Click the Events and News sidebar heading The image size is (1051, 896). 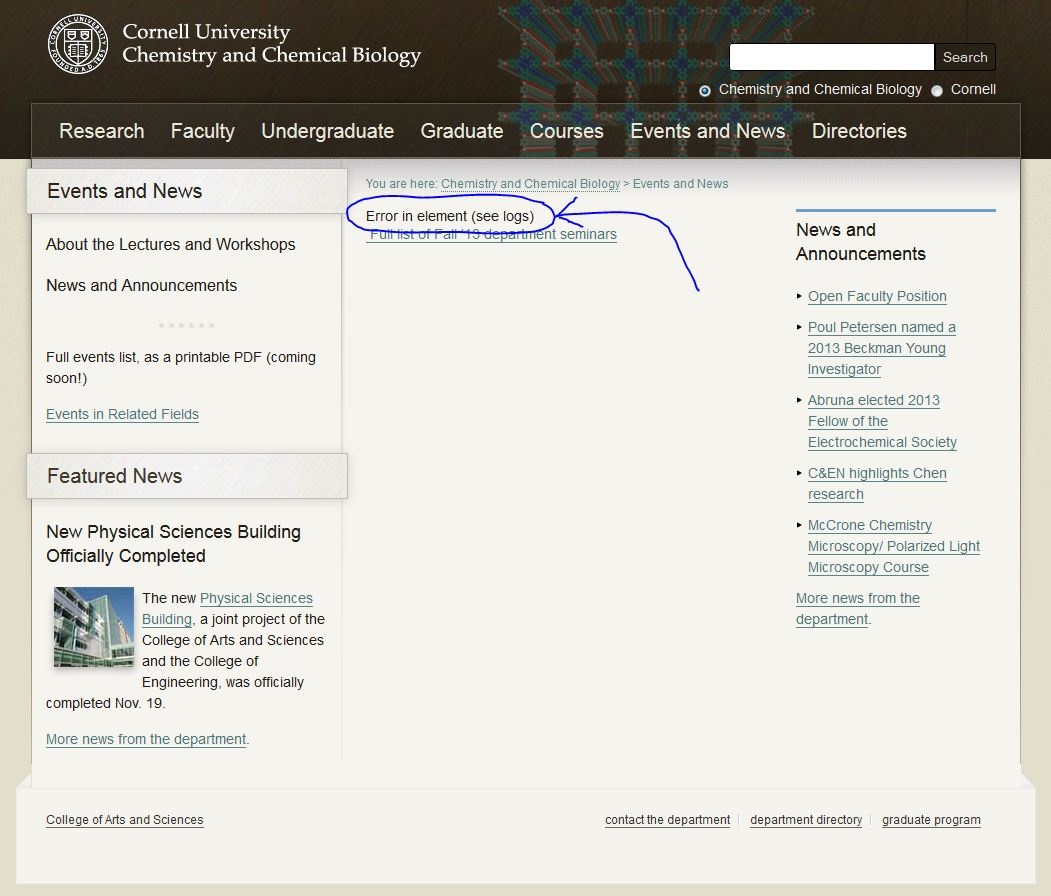[125, 191]
